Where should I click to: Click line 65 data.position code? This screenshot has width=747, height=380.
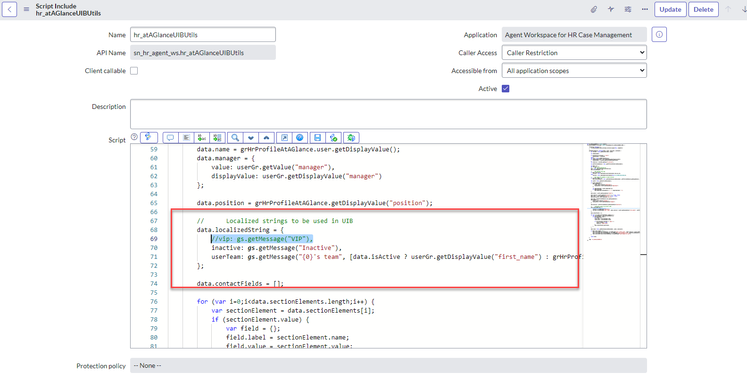click(314, 203)
